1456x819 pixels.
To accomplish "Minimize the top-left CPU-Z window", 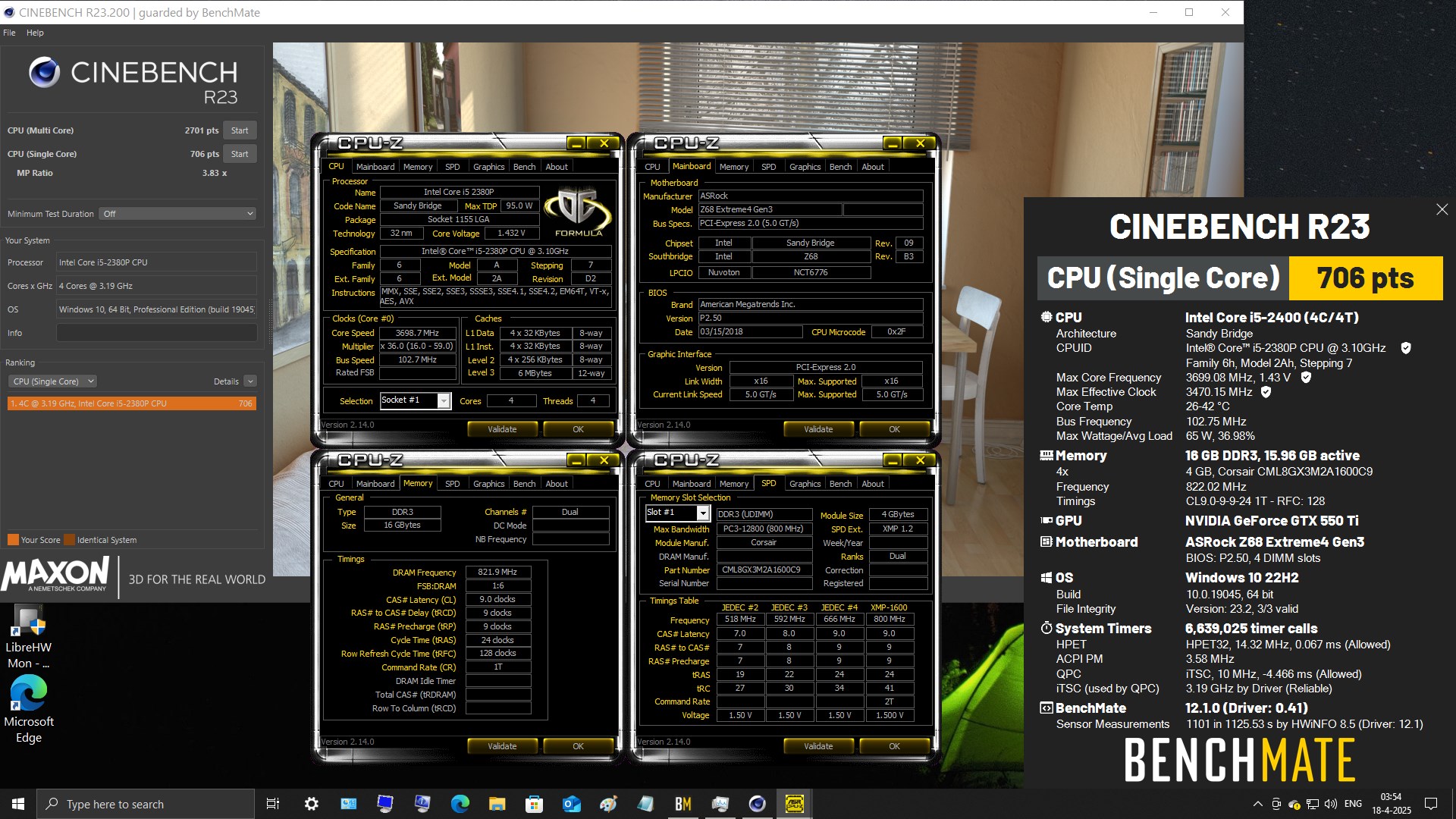I will 576,143.
